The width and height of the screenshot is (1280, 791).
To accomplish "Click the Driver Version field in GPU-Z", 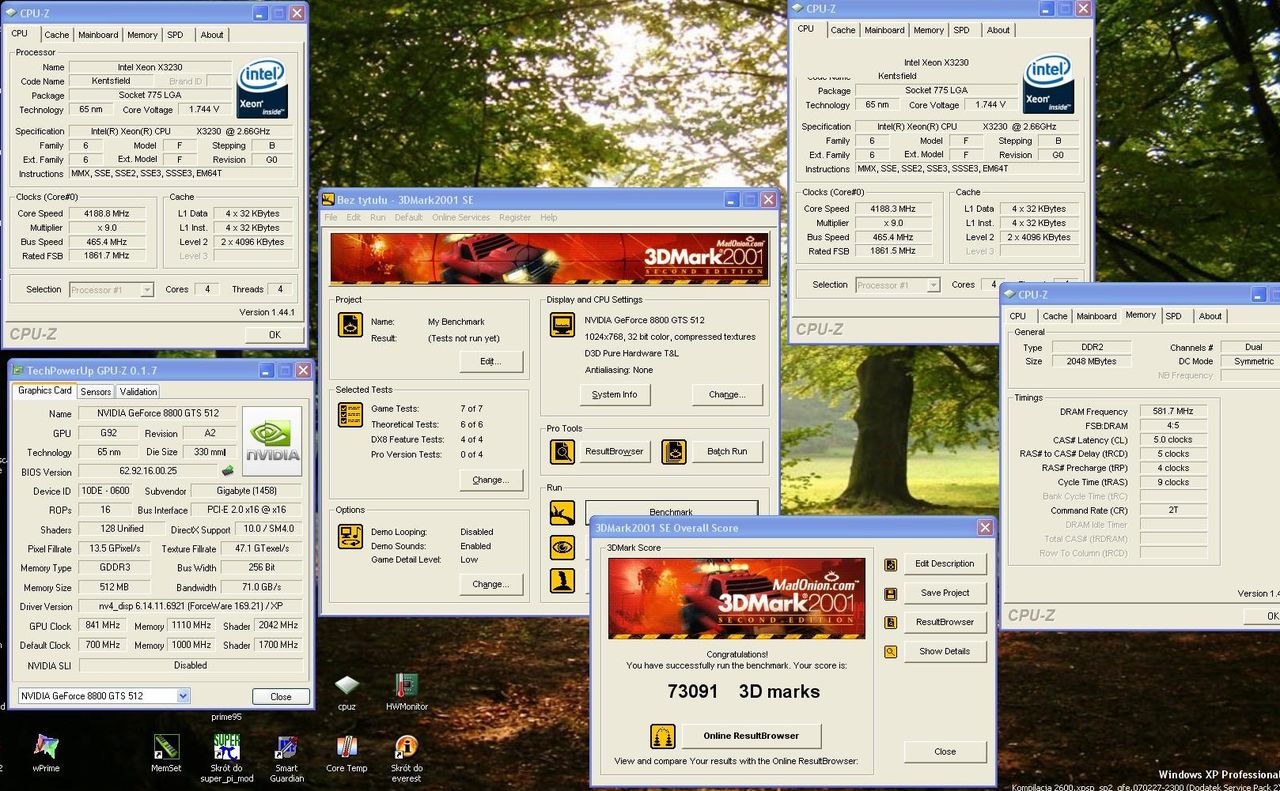I will pyautogui.click(x=190, y=607).
